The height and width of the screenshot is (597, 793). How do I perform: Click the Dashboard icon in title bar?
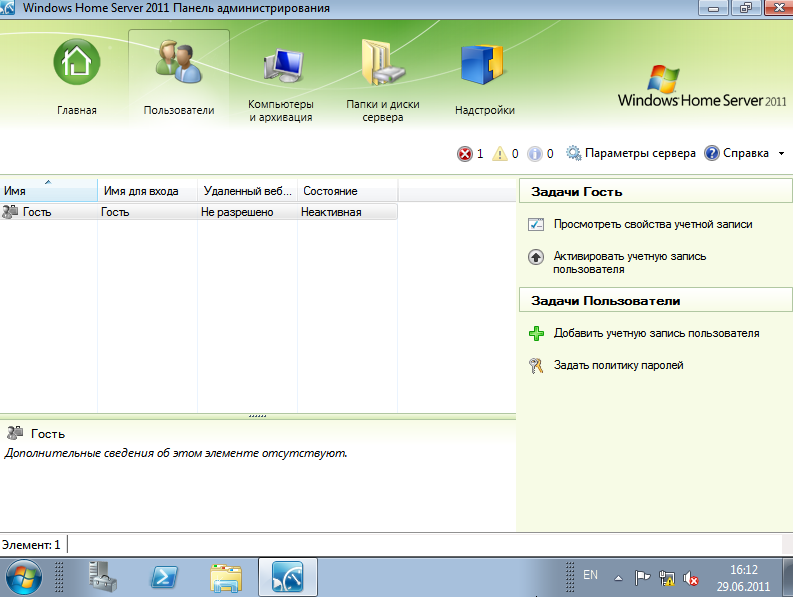pos(7,7)
